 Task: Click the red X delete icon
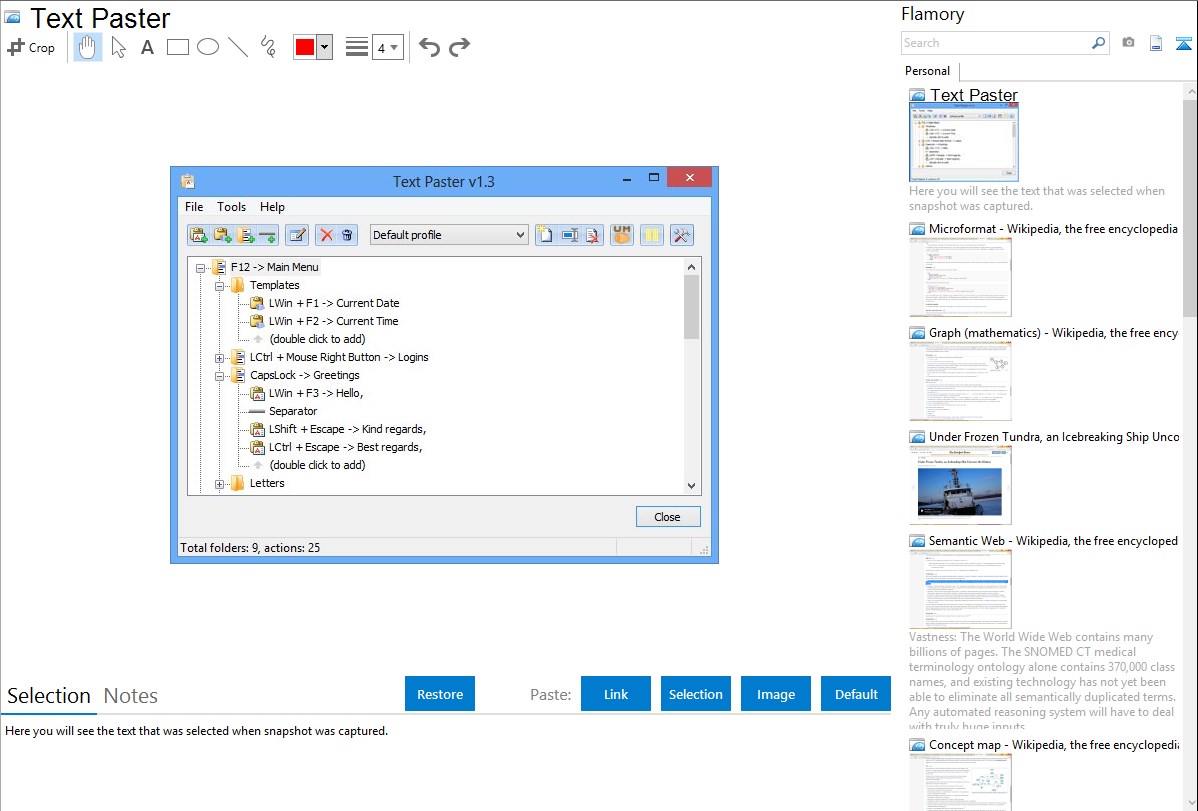point(327,235)
